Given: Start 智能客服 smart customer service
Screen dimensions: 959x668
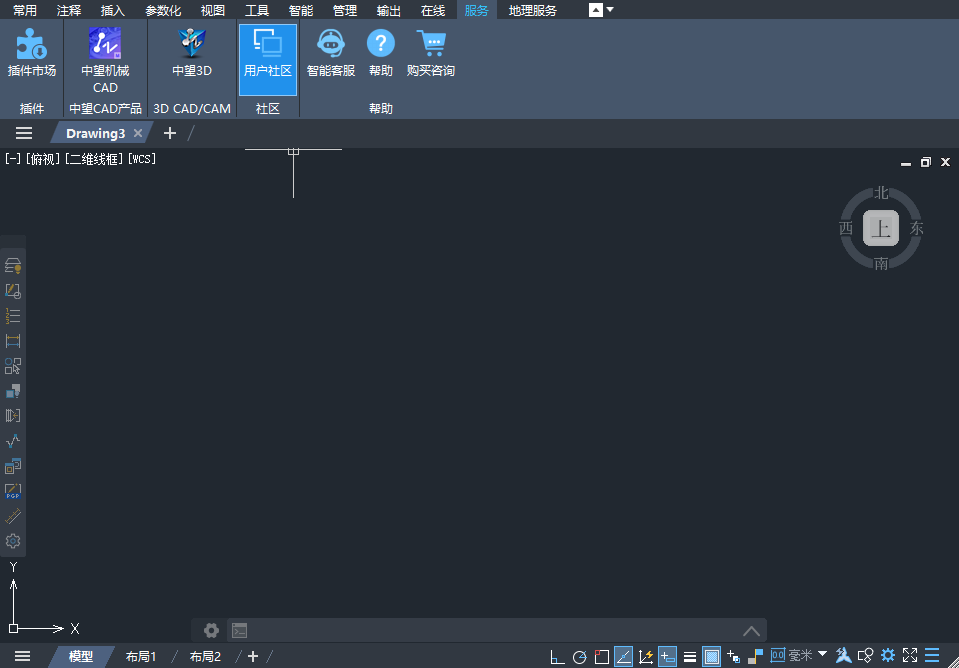Looking at the screenshot, I should [x=331, y=54].
